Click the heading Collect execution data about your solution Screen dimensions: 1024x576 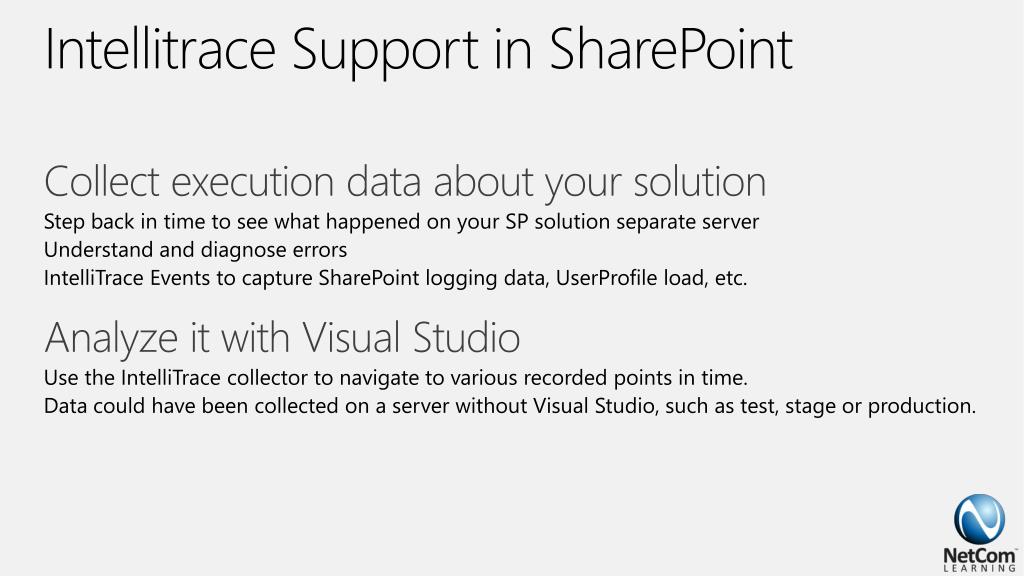405,183
